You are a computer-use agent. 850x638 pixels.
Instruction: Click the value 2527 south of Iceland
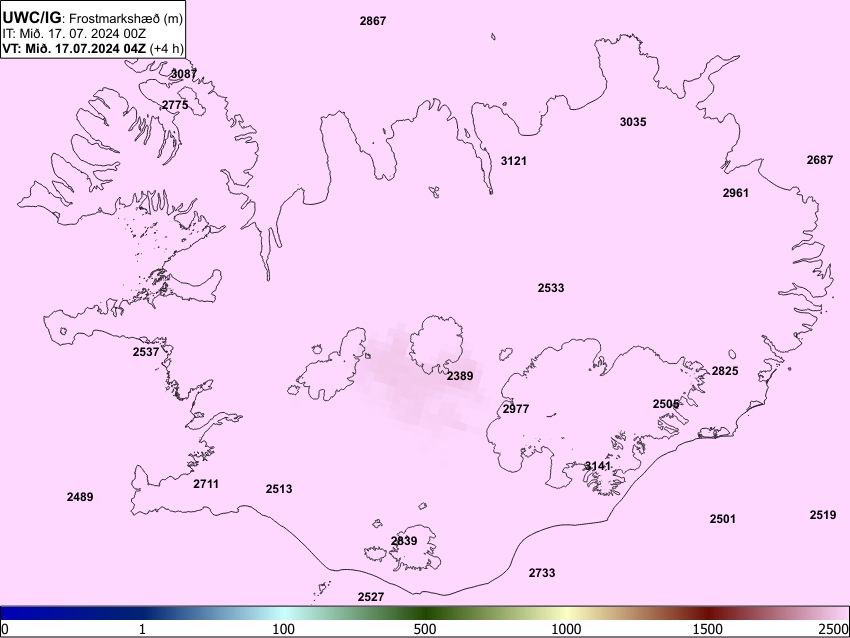click(x=371, y=597)
